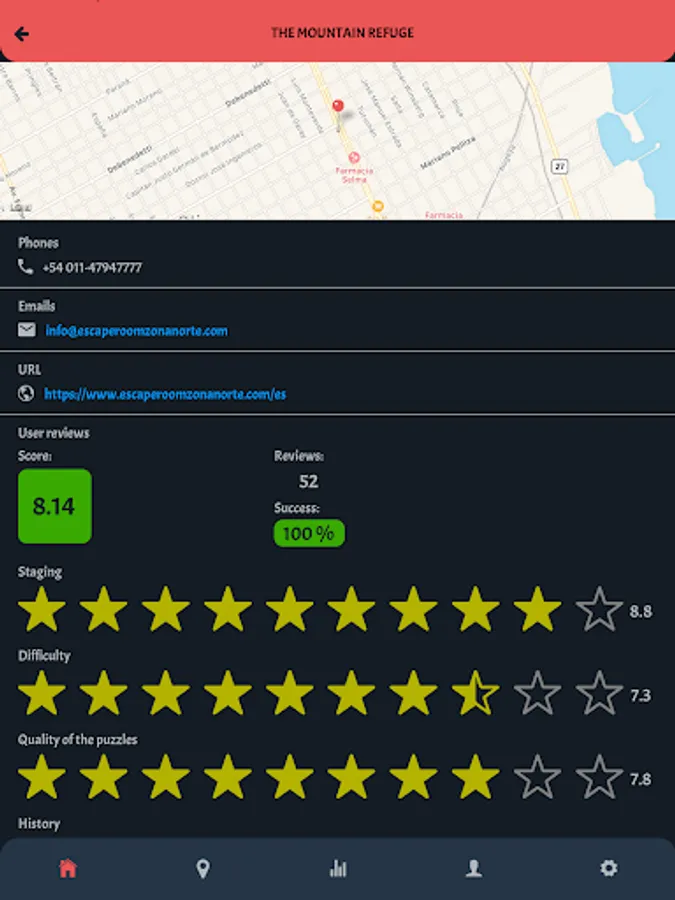Go back using the arrow icon

22,34
